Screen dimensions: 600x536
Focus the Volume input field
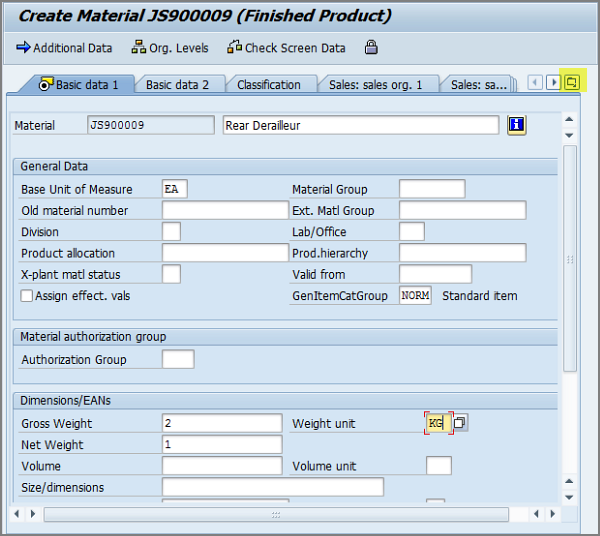point(222,466)
